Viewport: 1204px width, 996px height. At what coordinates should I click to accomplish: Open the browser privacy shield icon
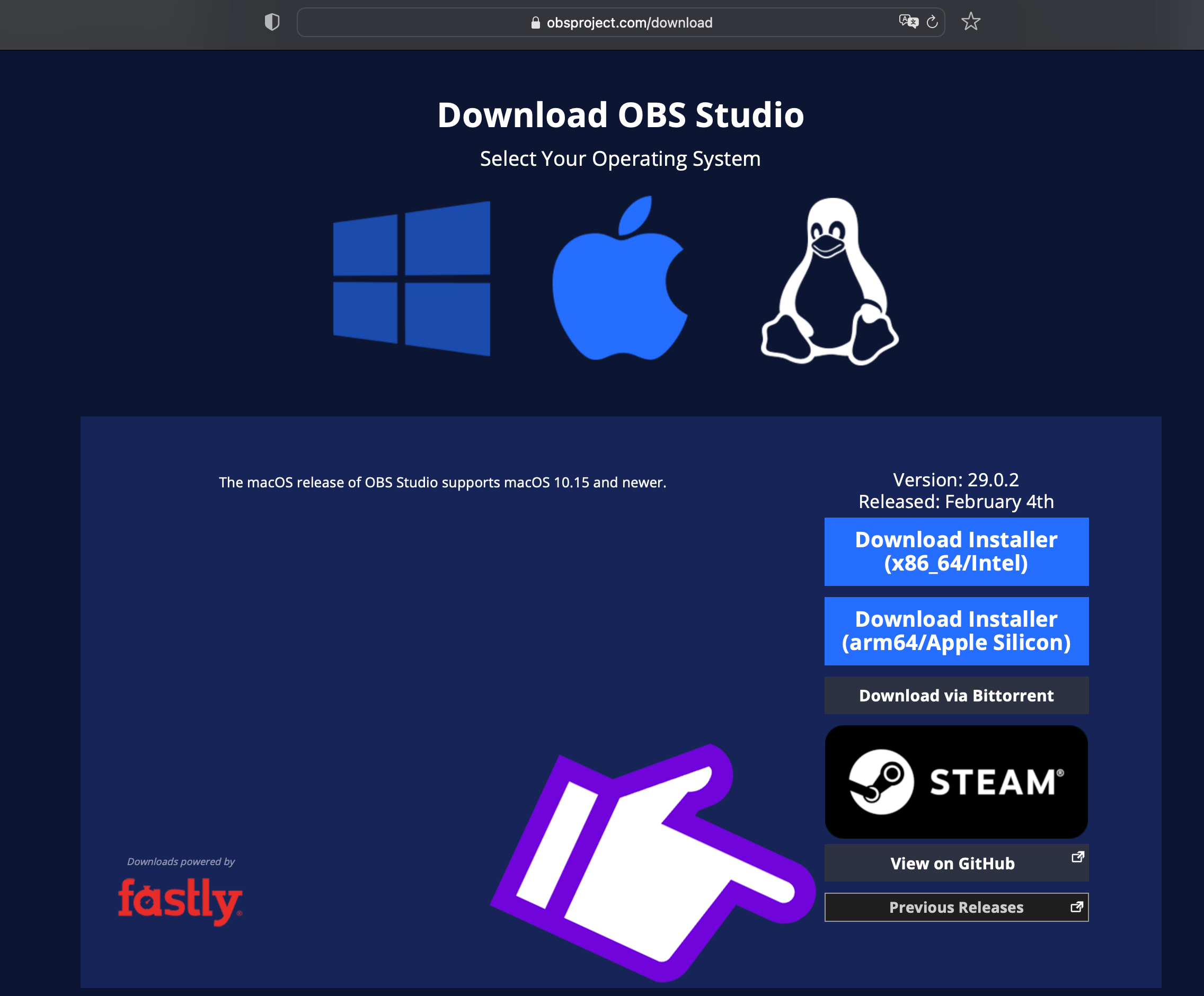click(272, 22)
